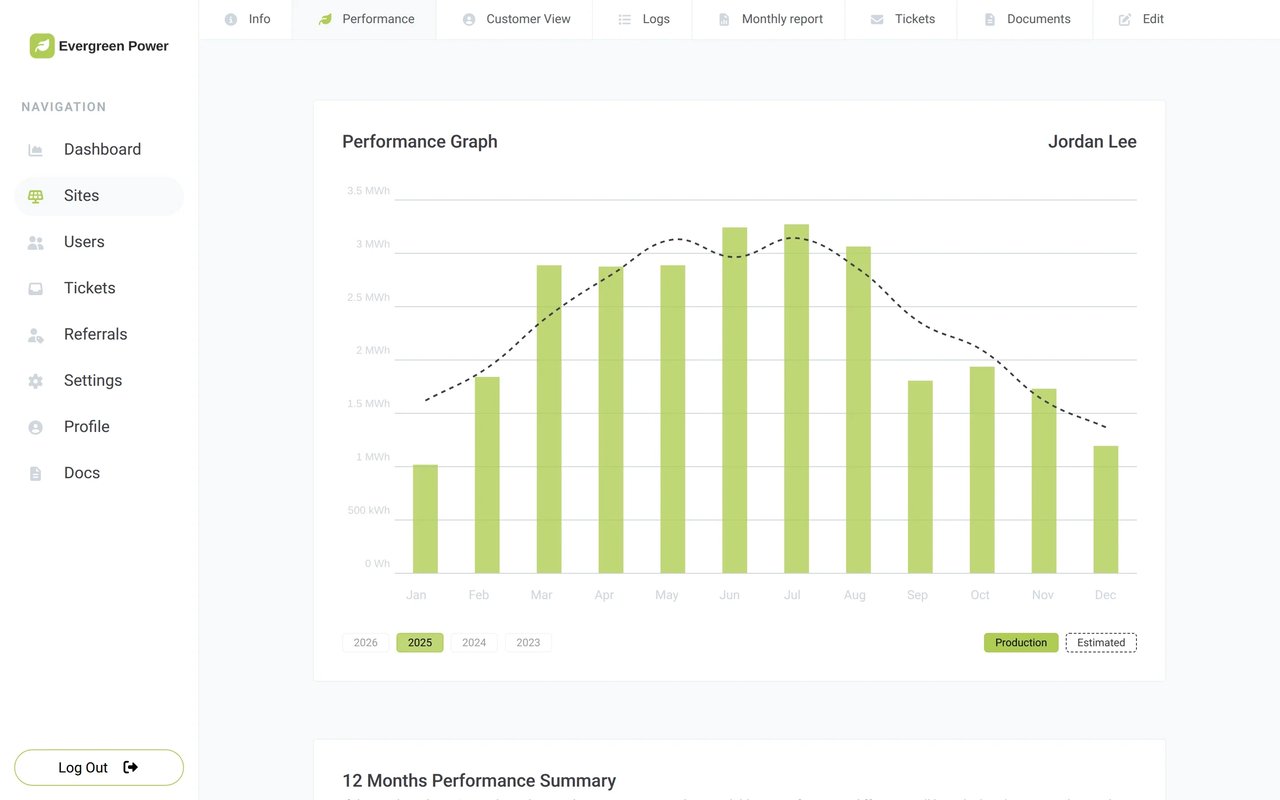This screenshot has width=1280, height=800.
Task: Switch the graph to year 2024
Action: click(474, 643)
